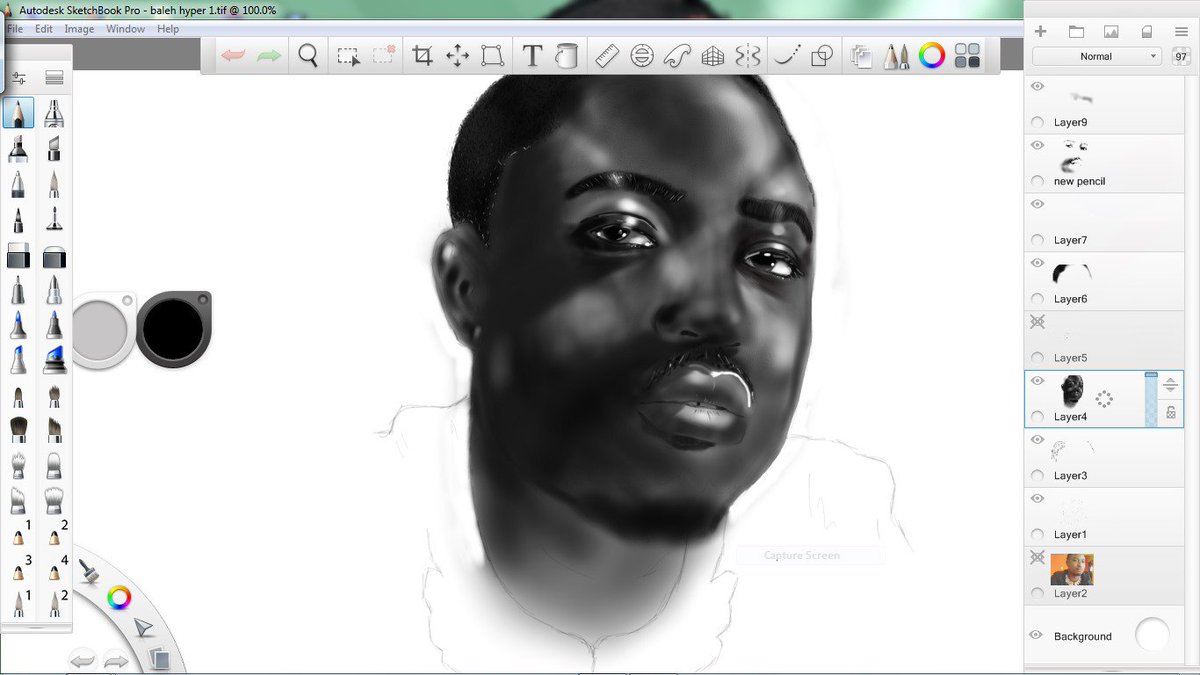The width and height of the screenshot is (1200, 675).
Task: Open the Help menu
Action: [168, 29]
